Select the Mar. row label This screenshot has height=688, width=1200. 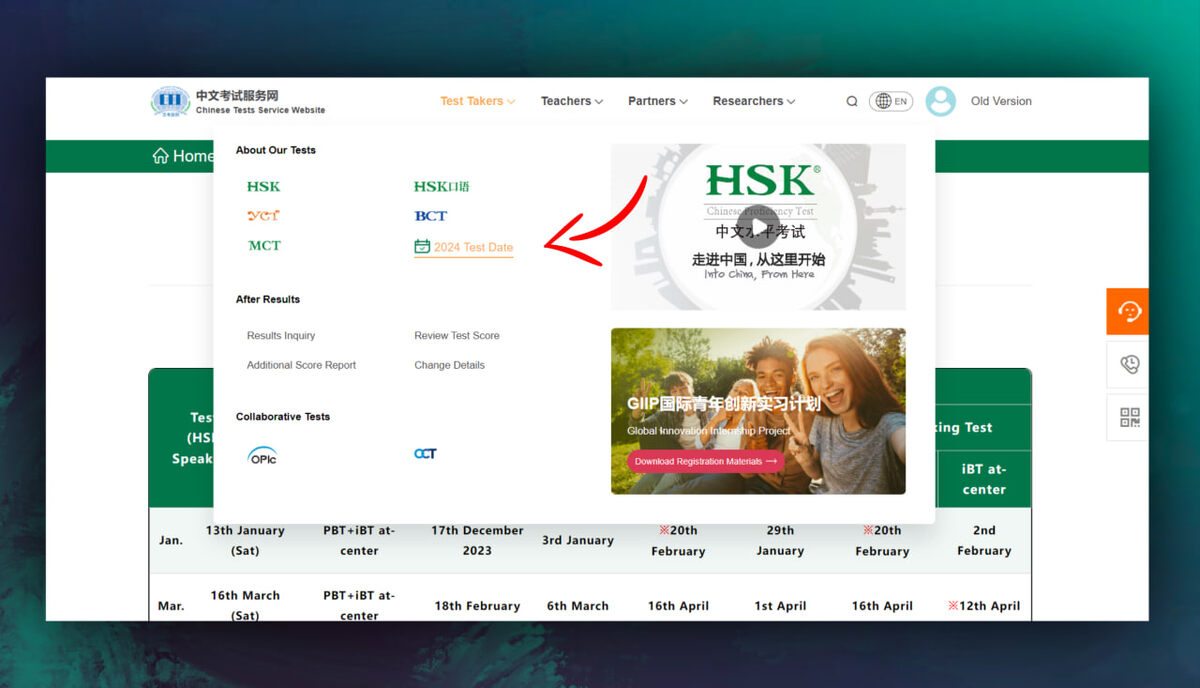pyautogui.click(x=171, y=606)
